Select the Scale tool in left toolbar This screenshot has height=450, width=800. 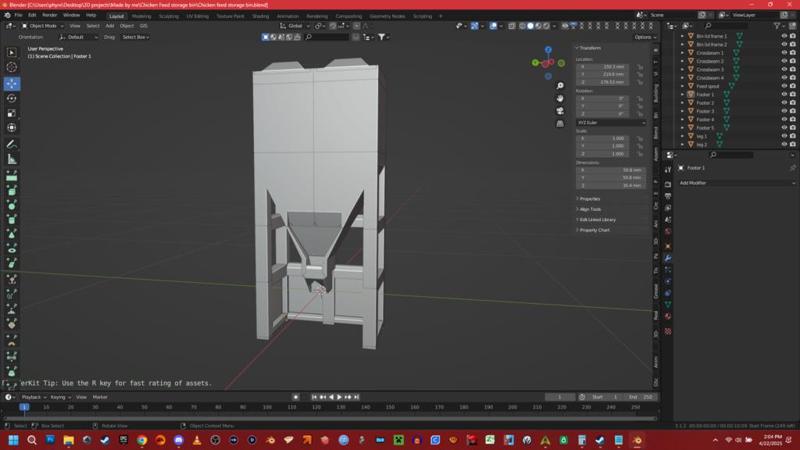click(x=11, y=113)
